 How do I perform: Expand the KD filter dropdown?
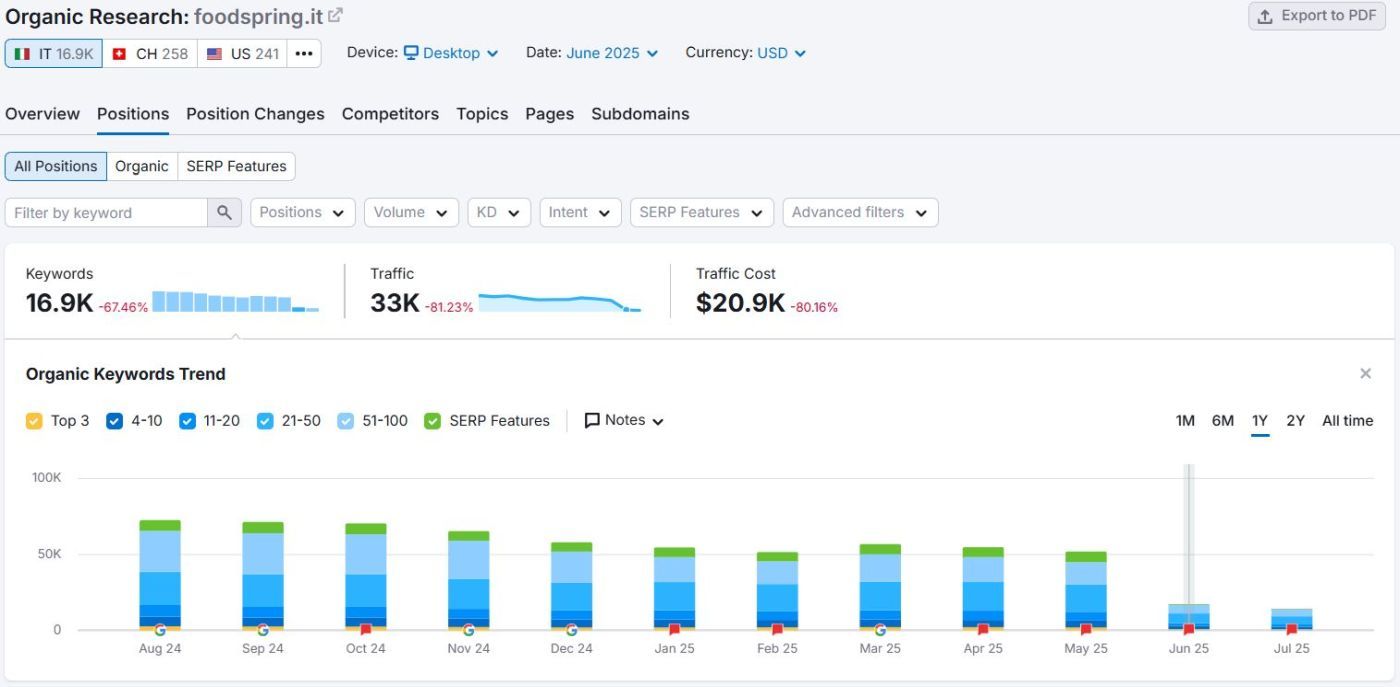click(x=499, y=212)
